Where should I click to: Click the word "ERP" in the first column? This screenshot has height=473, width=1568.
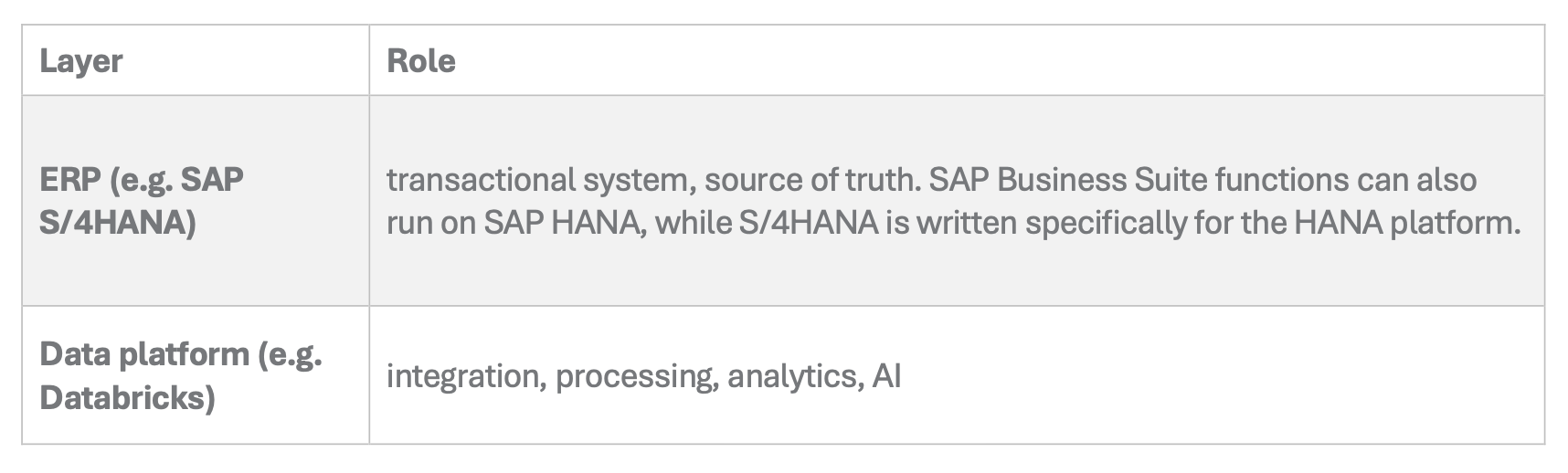pyautogui.click(x=70, y=179)
